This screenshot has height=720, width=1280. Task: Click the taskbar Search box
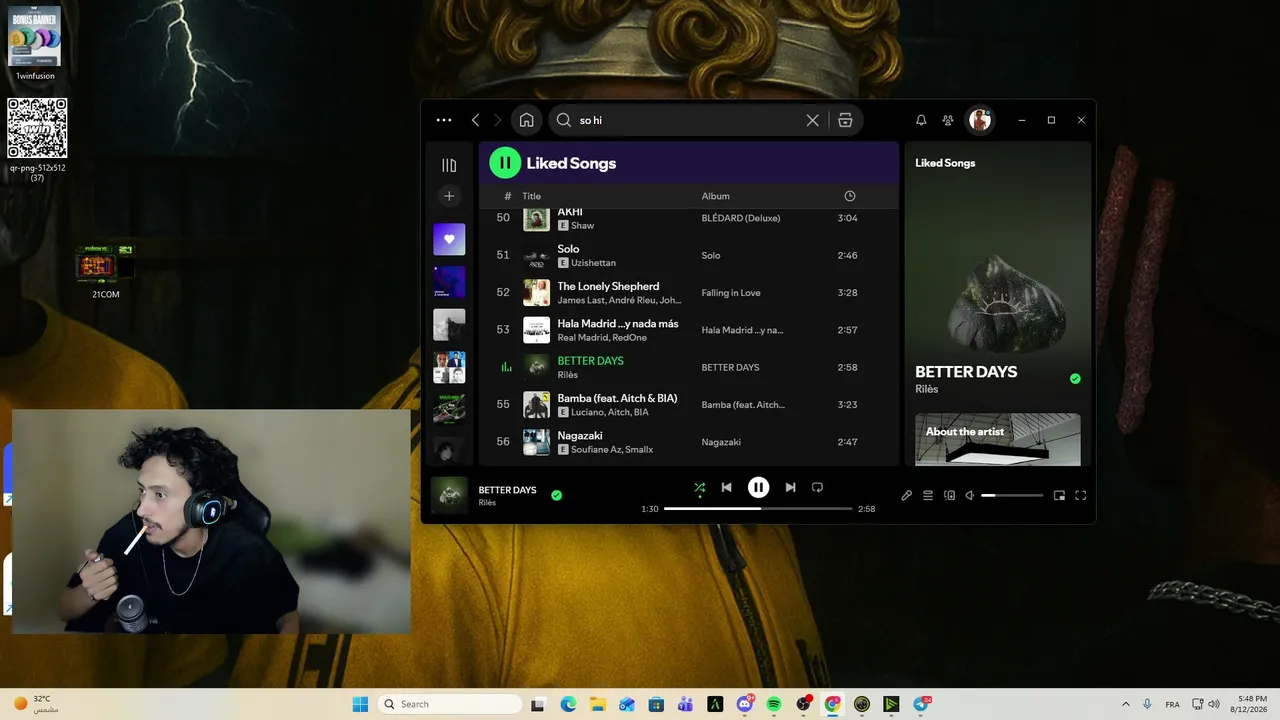coord(450,704)
